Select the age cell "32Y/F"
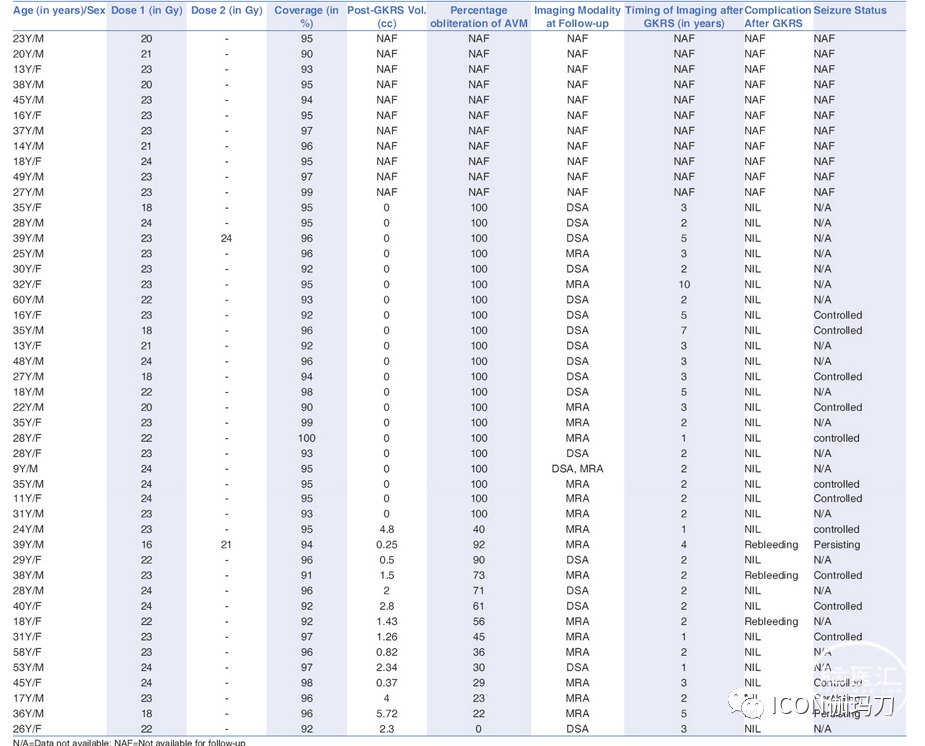Image resolution: width=925 pixels, height=746 pixels. coord(28,284)
